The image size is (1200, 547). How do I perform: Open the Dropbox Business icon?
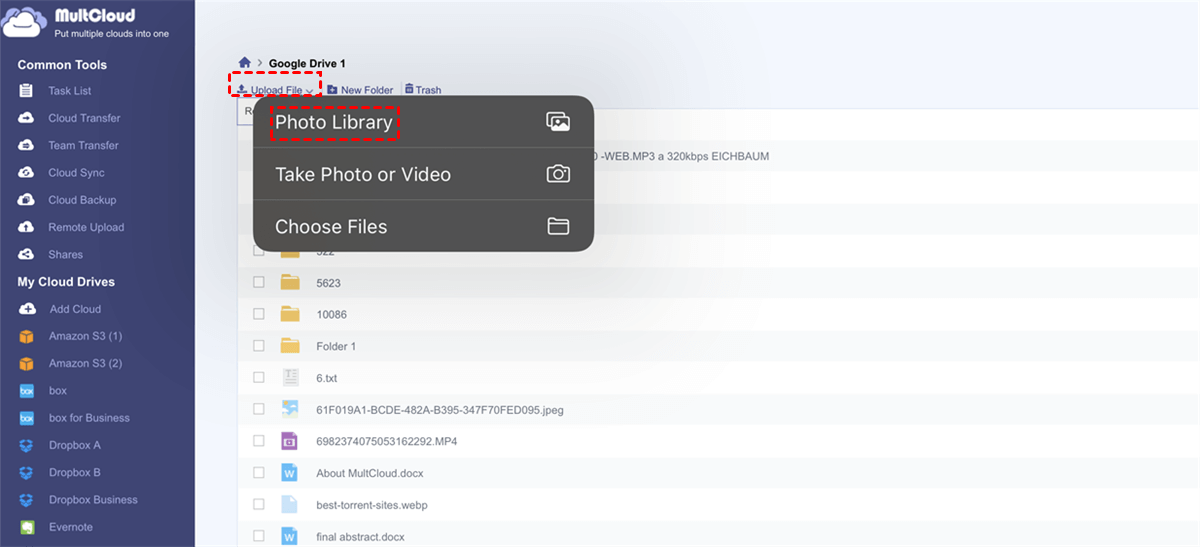point(28,500)
